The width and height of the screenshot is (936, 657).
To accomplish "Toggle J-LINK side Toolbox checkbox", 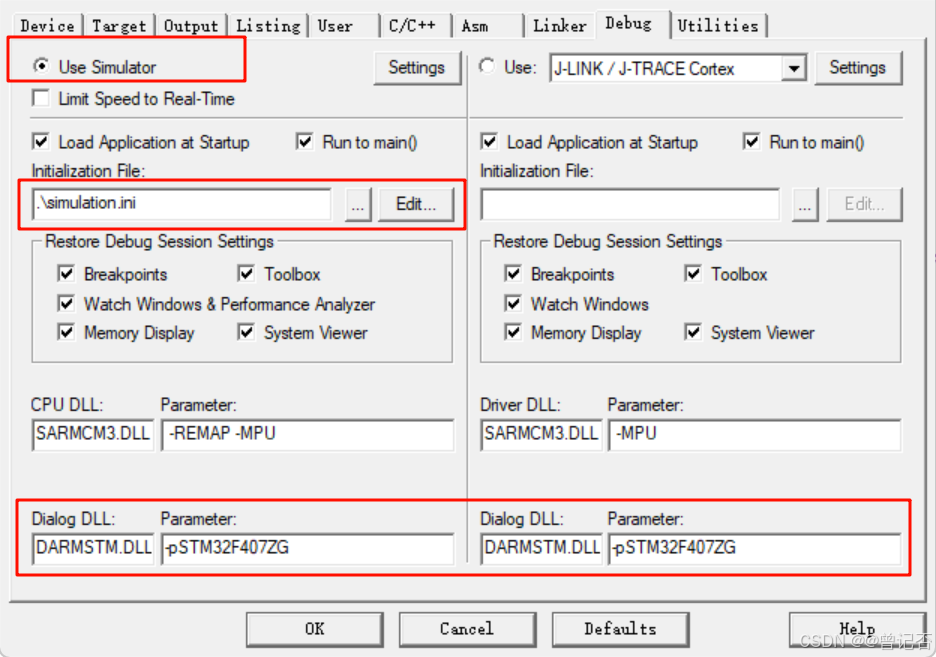I will point(692,273).
